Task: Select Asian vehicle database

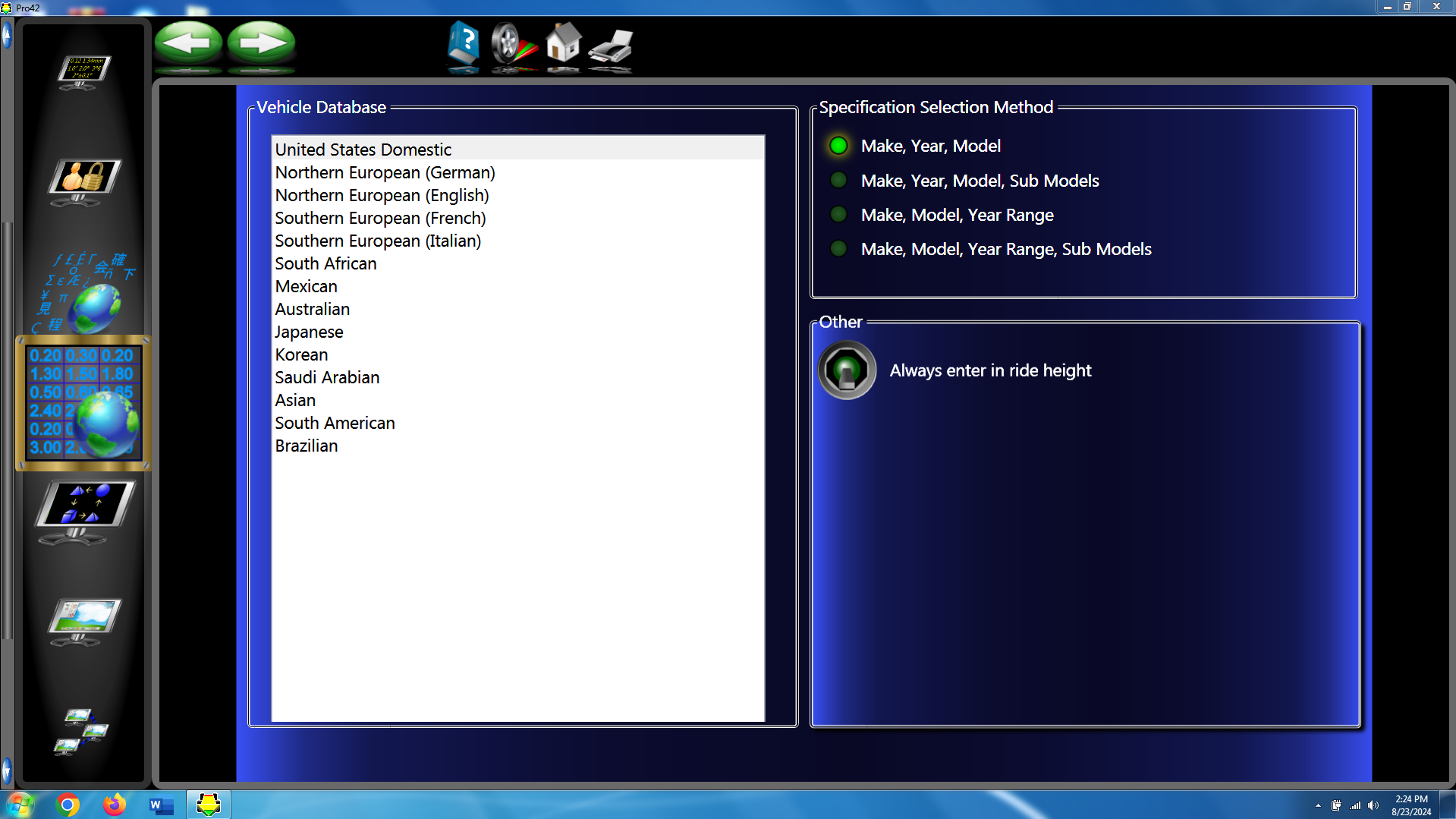Action: [517, 400]
